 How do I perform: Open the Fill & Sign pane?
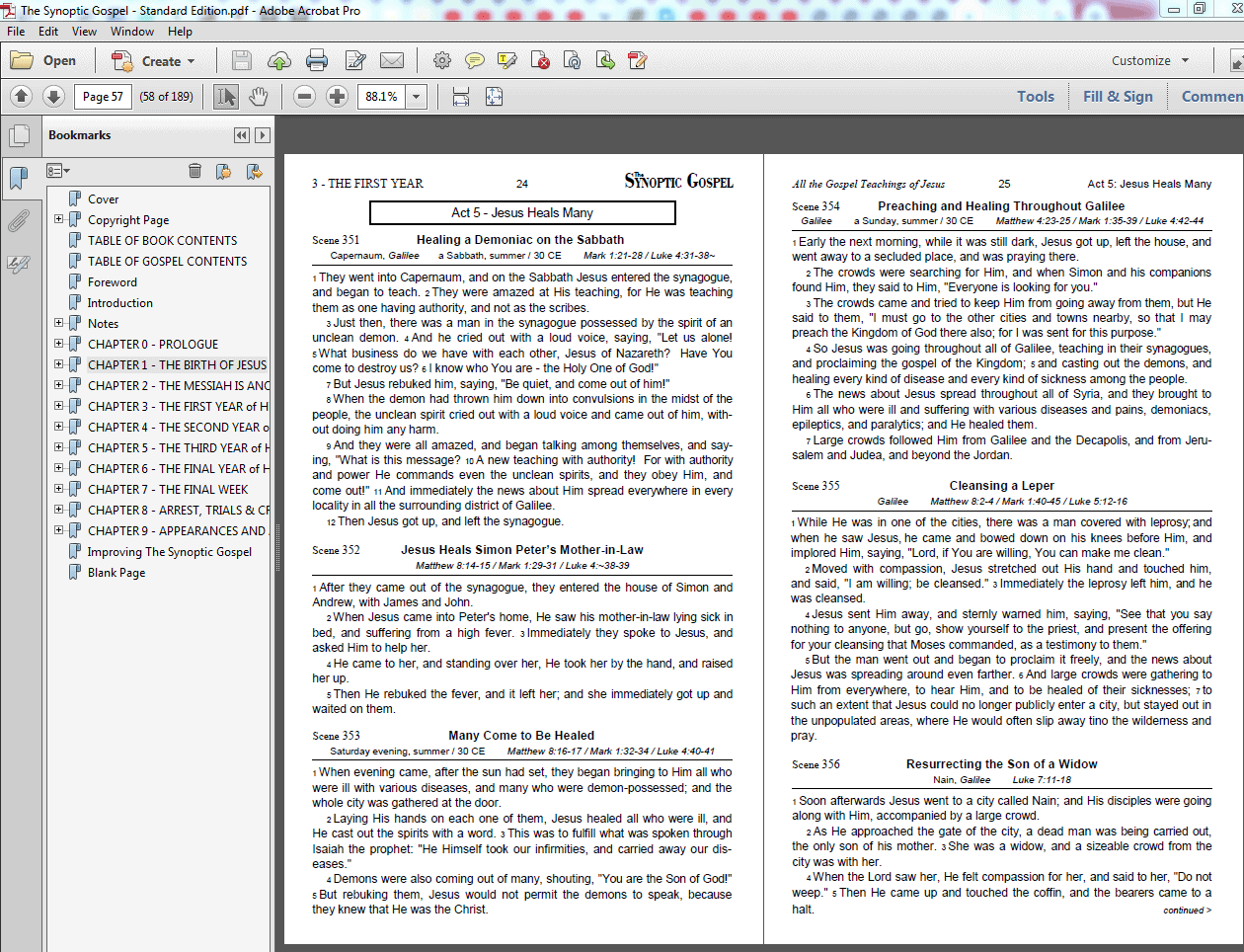click(1118, 96)
